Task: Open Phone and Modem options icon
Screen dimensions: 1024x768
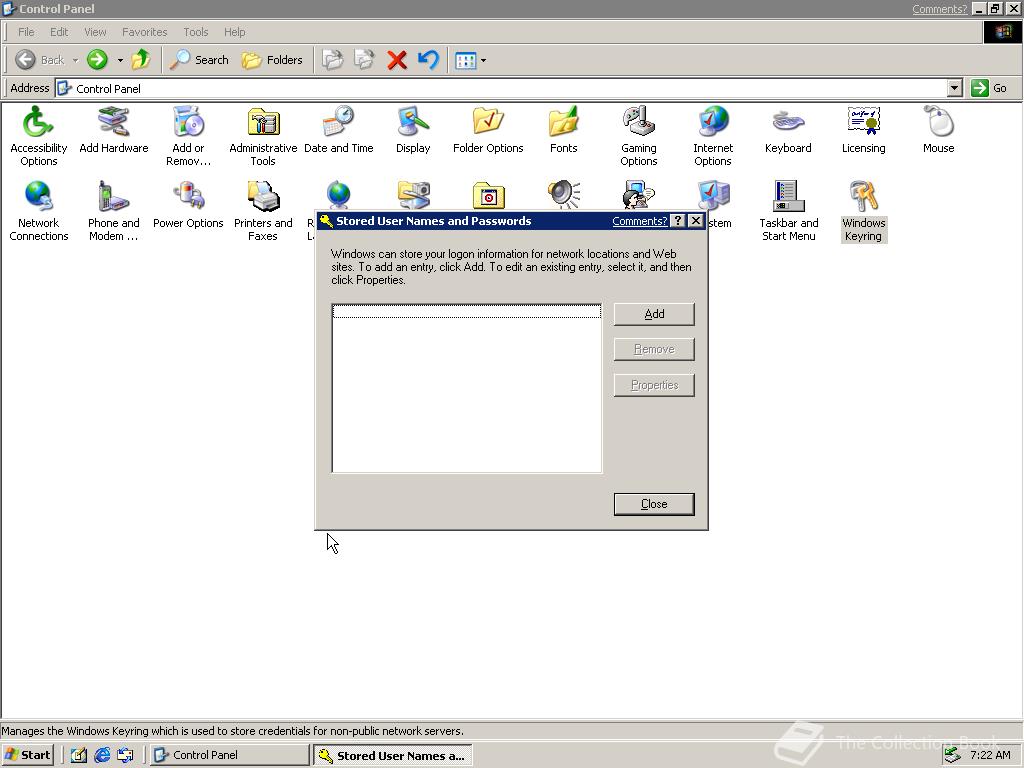Action: [114, 211]
